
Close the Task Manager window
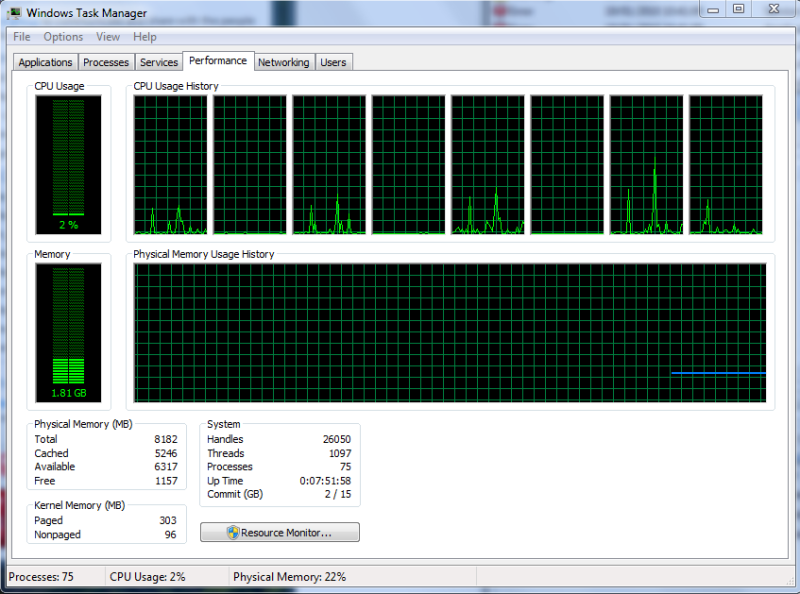click(x=773, y=9)
